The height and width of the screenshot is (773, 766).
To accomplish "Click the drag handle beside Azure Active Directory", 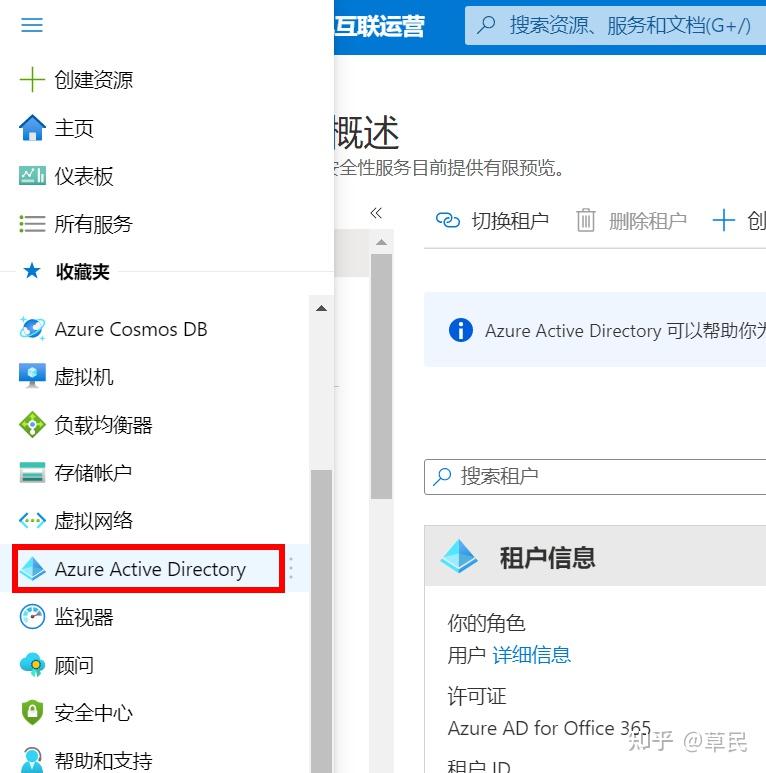I will point(291,568).
